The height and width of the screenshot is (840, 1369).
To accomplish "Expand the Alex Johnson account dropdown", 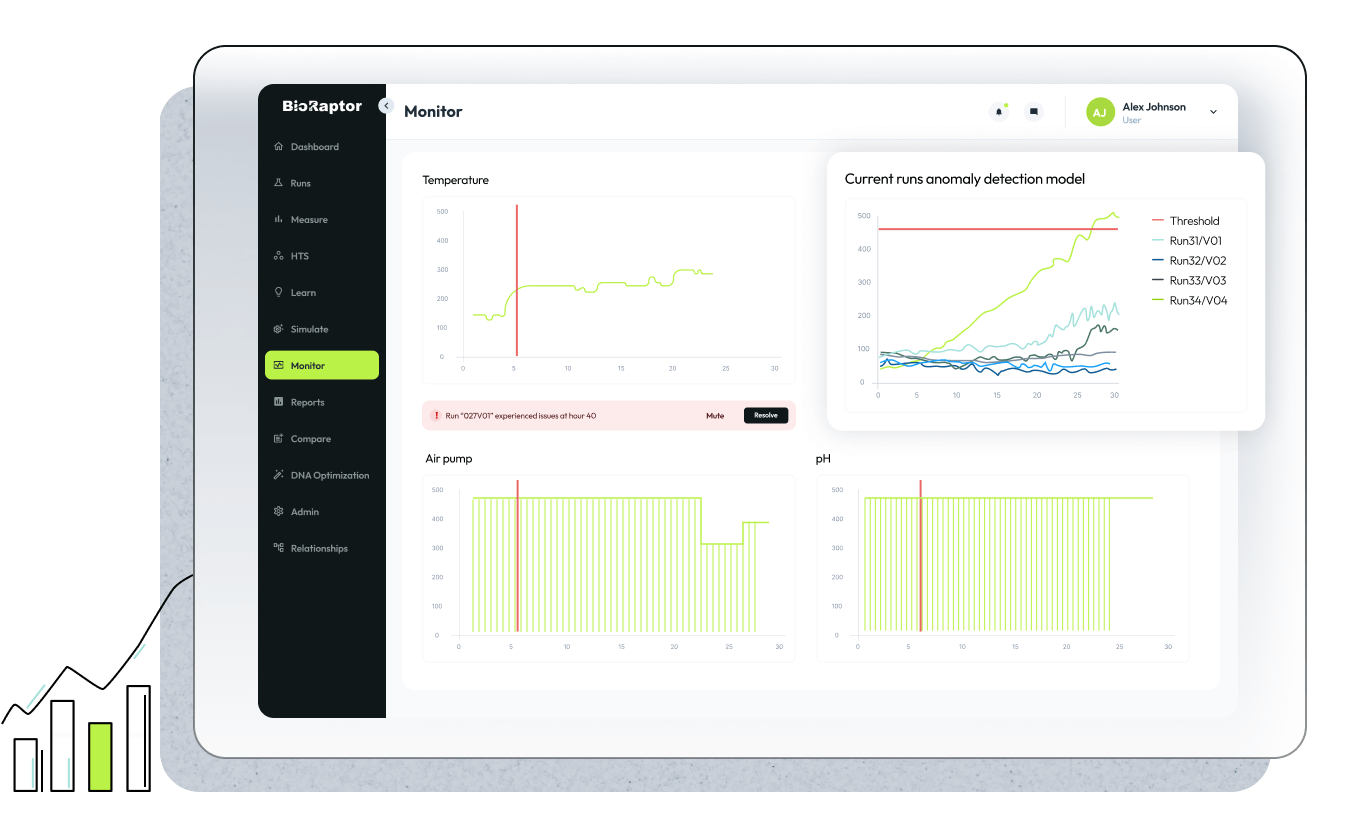I will pos(1213,112).
